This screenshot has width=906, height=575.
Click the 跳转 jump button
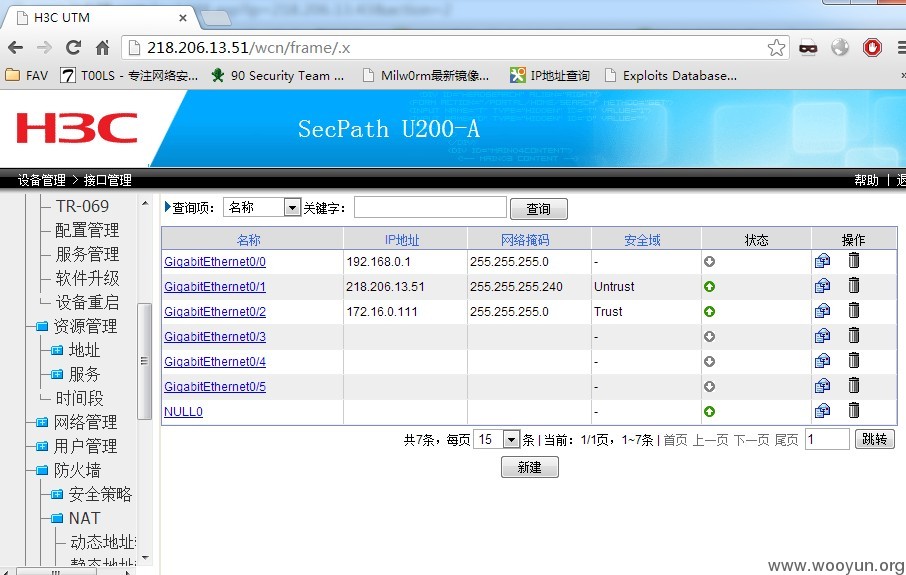(x=874, y=439)
